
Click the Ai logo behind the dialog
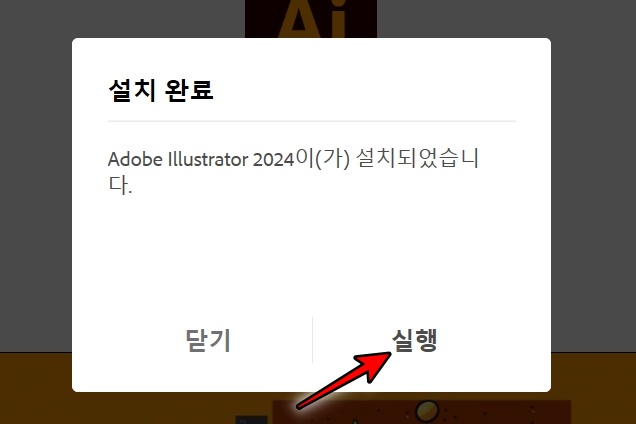[x=311, y=19]
